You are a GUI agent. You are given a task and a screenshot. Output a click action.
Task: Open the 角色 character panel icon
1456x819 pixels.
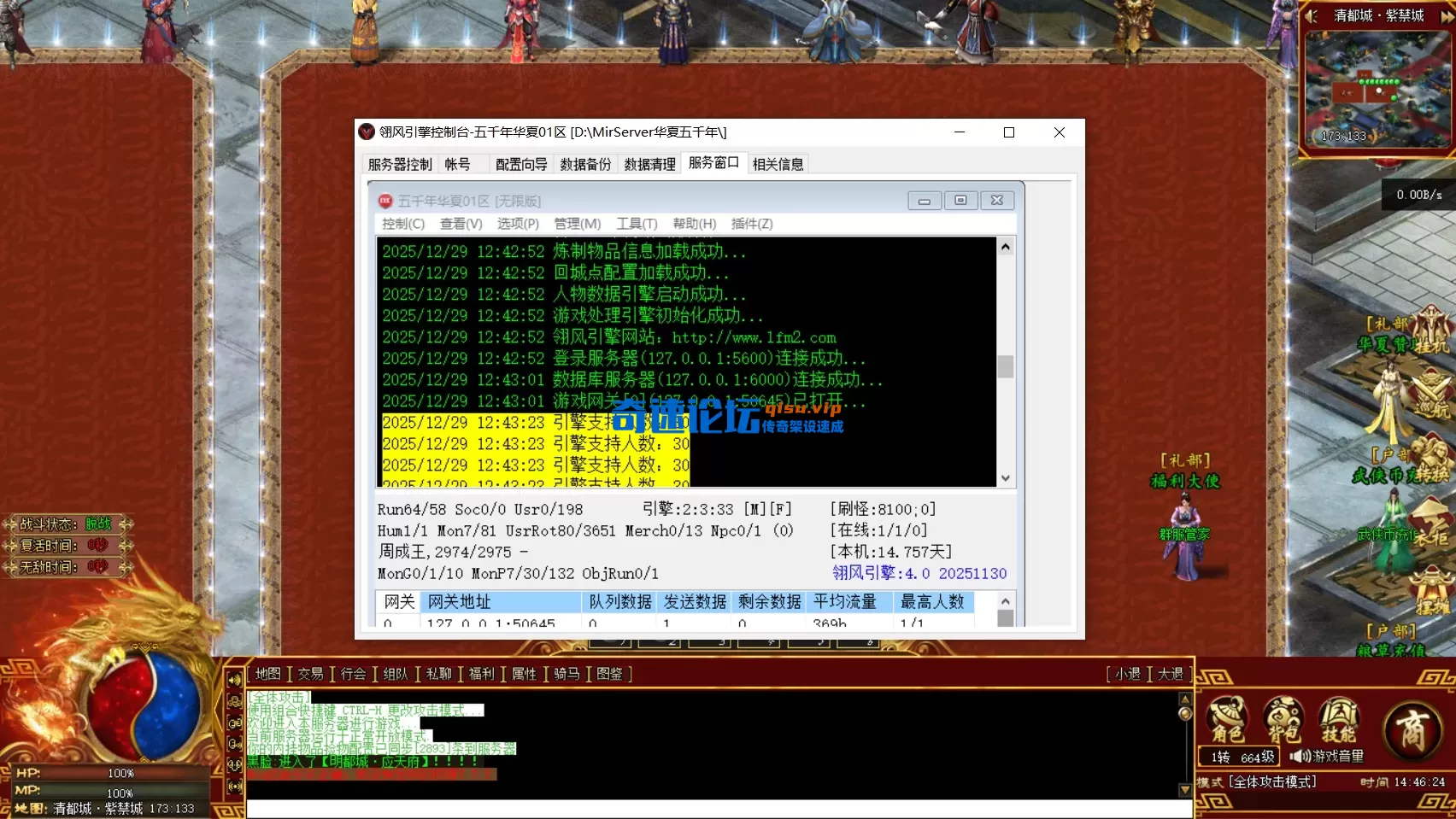pyautogui.click(x=1228, y=717)
